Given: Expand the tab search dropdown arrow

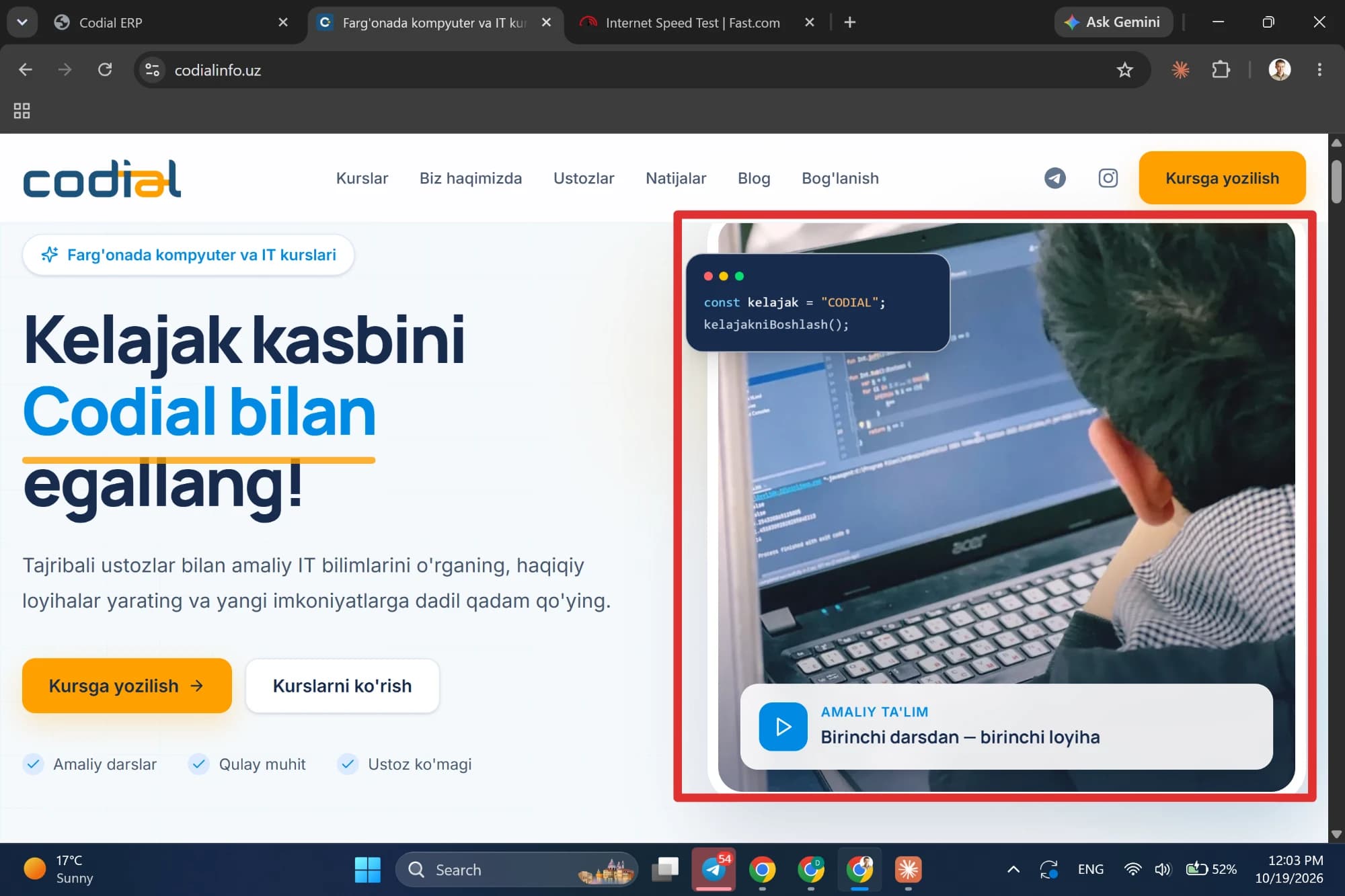Looking at the screenshot, I should coord(22,22).
